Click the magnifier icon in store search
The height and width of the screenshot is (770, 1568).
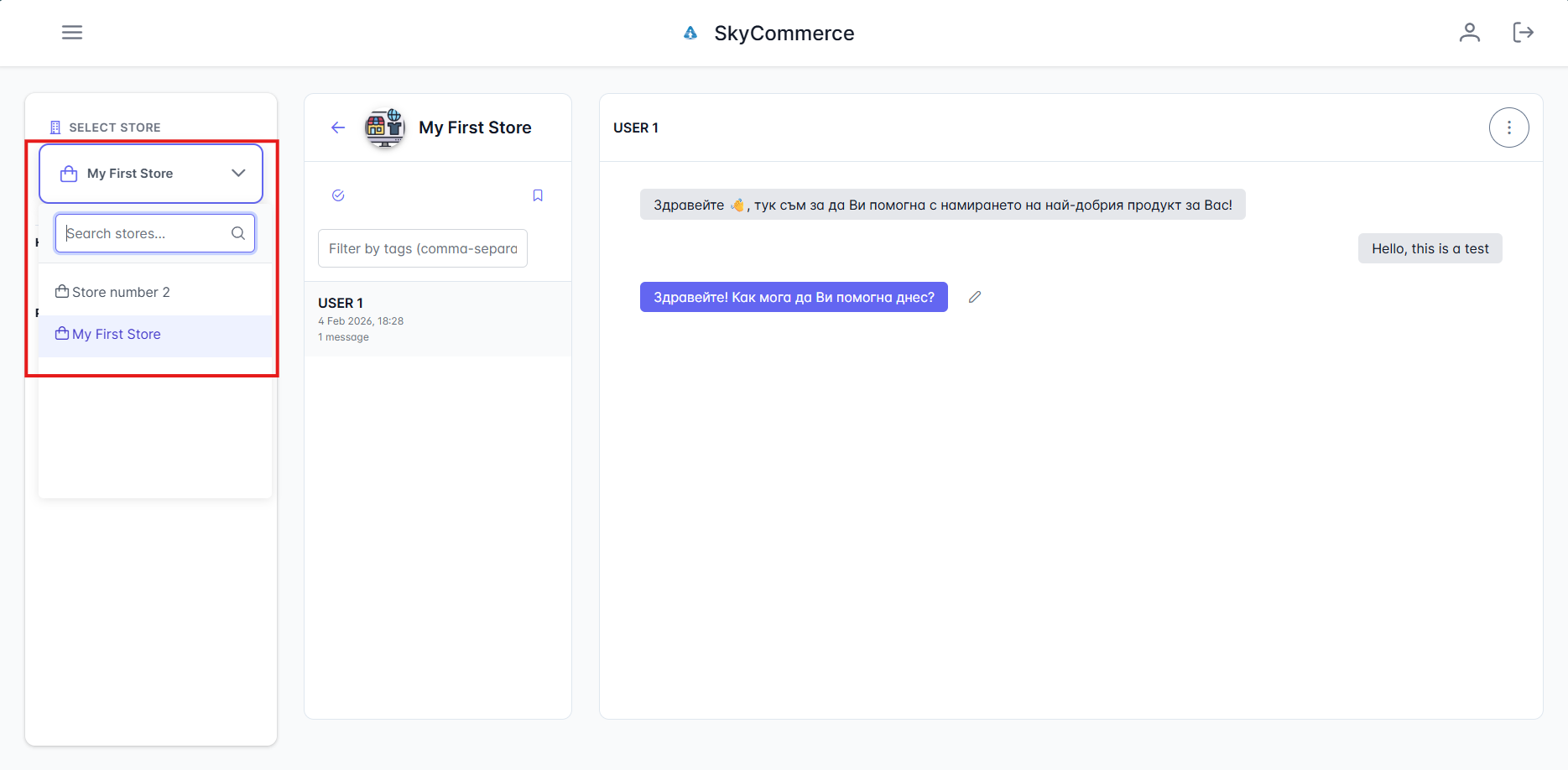238,233
